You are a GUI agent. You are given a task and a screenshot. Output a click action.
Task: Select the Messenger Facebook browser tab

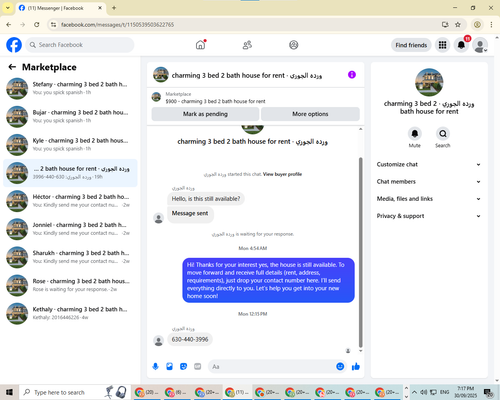pos(60,8)
